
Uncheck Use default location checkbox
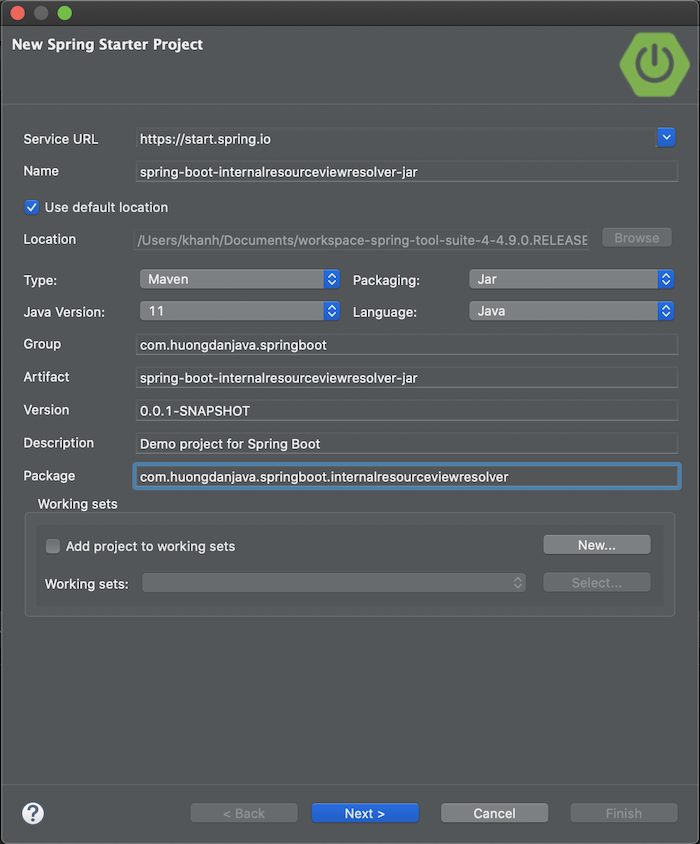coord(33,207)
